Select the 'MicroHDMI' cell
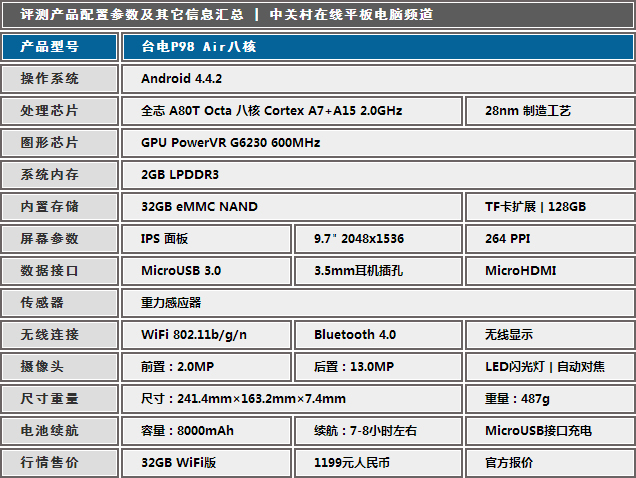The image size is (636, 478). 550,271
